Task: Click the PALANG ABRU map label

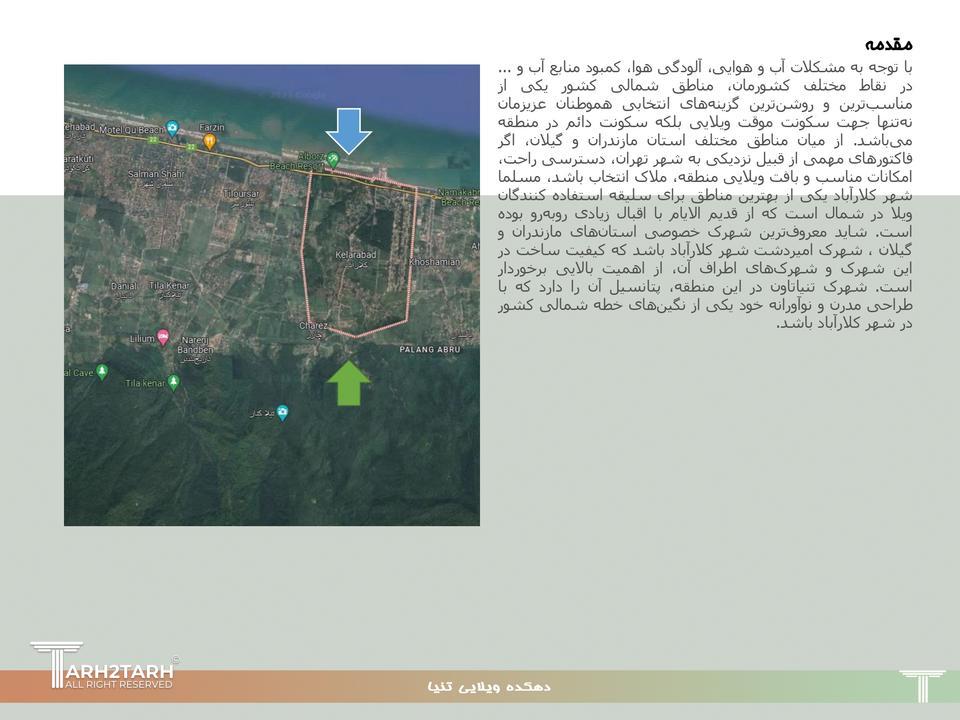Action: 429,350
